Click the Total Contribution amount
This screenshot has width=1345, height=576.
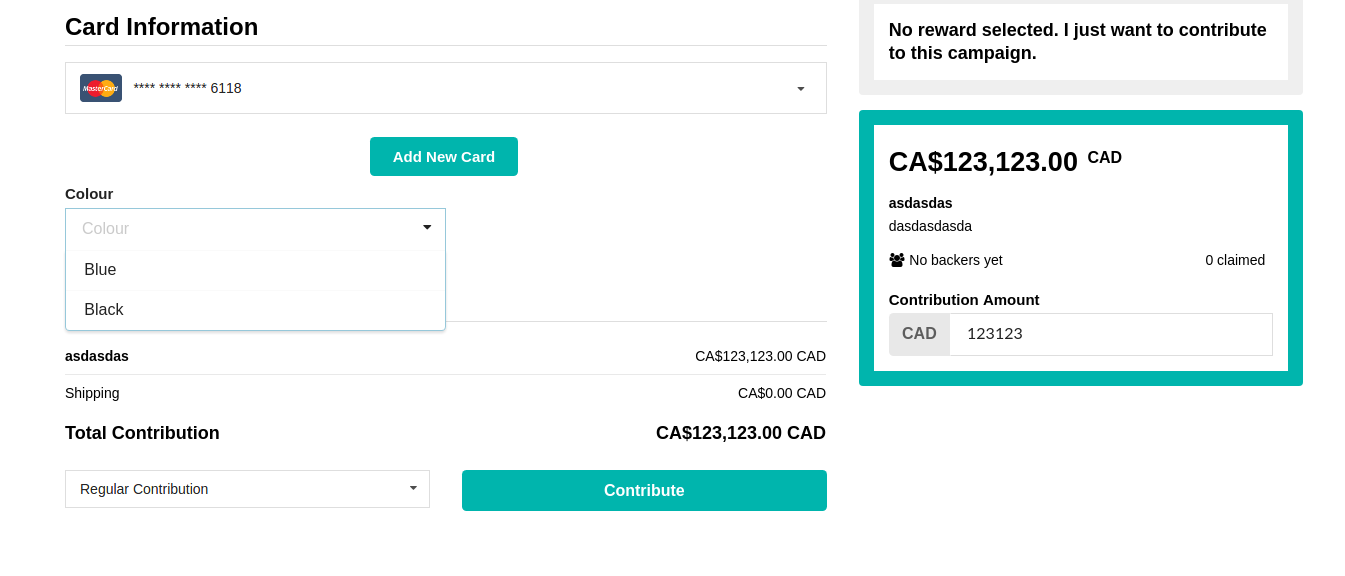pyautogui.click(x=740, y=432)
